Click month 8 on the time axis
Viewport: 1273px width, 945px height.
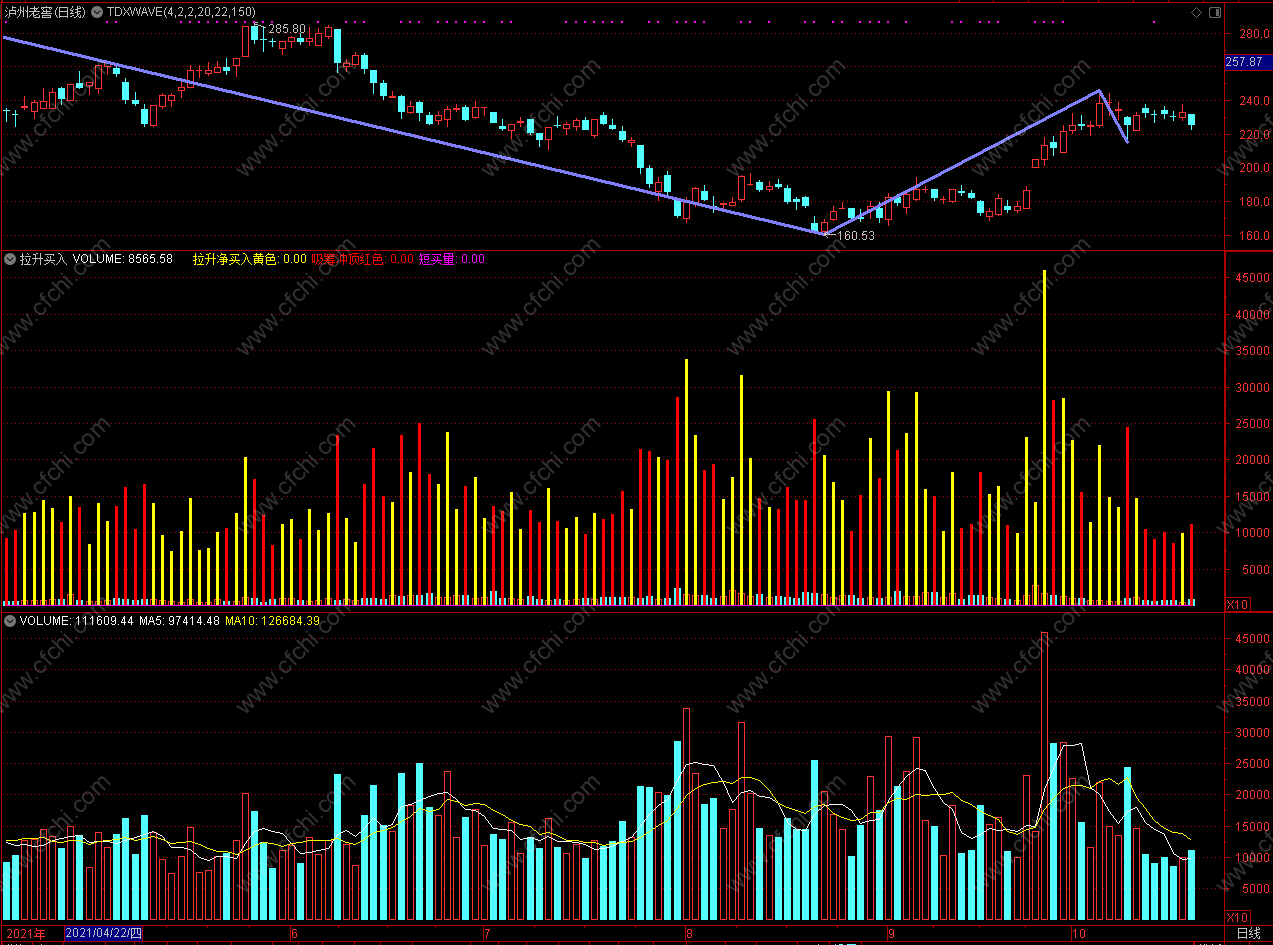click(689, 934)
